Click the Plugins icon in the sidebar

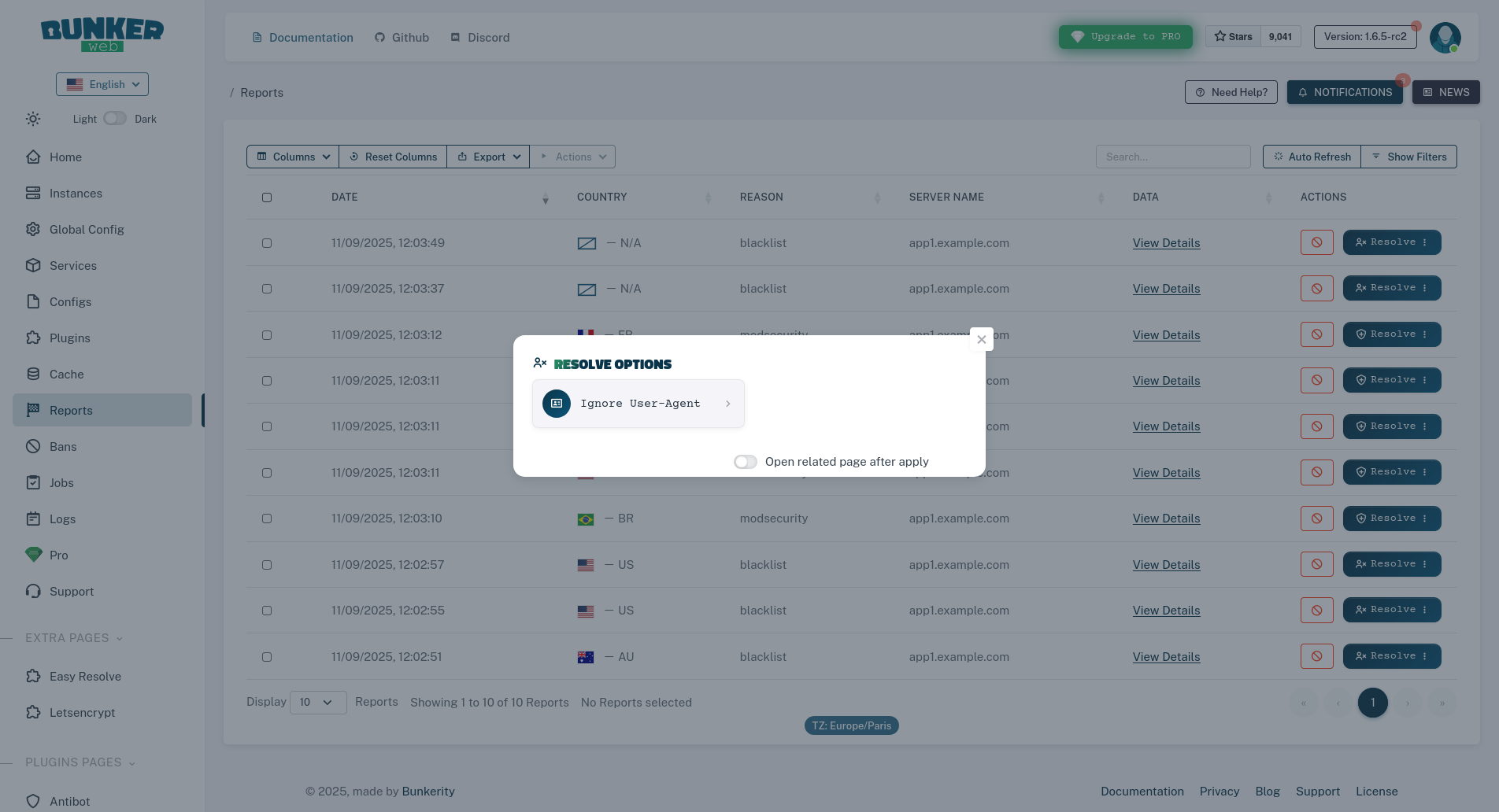(33, 338)
